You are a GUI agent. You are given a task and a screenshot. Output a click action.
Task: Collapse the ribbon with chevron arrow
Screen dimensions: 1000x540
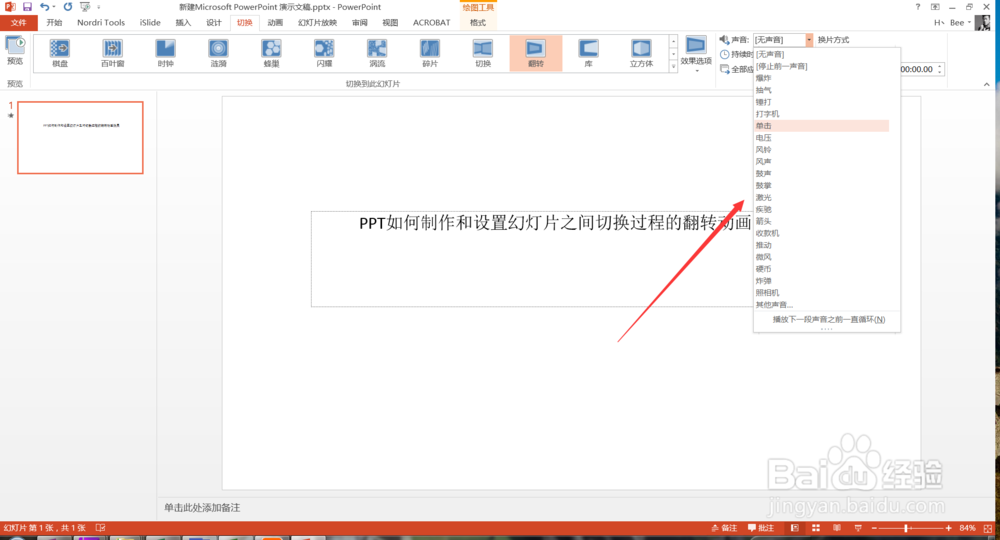[x=987, y=84]
